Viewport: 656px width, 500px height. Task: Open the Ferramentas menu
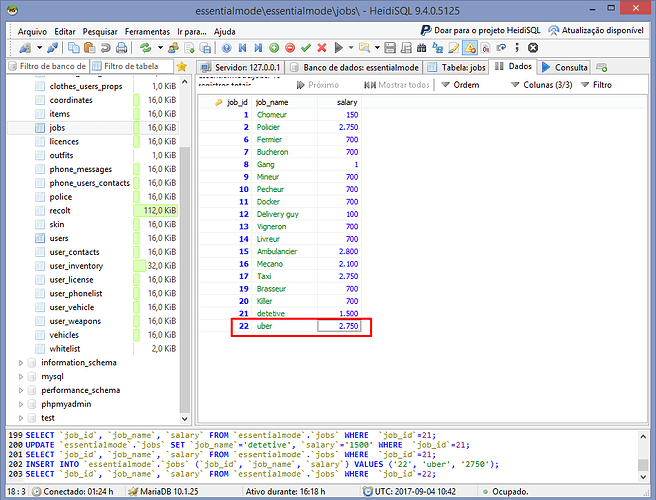[x=147, y=31]
